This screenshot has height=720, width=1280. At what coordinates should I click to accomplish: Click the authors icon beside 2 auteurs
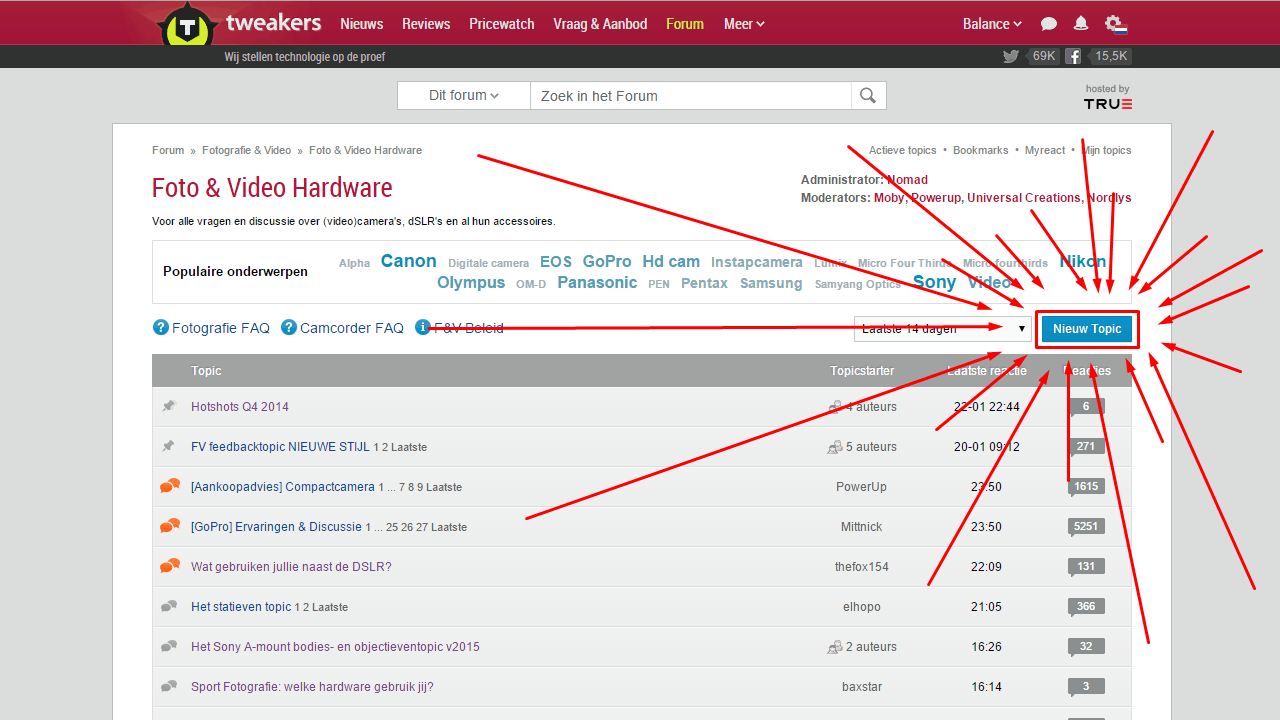coord(835,647)
